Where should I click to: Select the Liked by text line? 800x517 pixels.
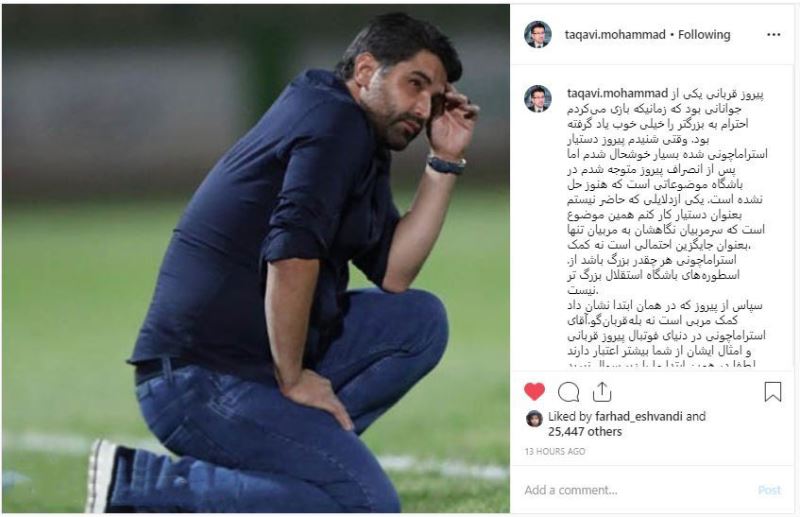tap(627, 424)
